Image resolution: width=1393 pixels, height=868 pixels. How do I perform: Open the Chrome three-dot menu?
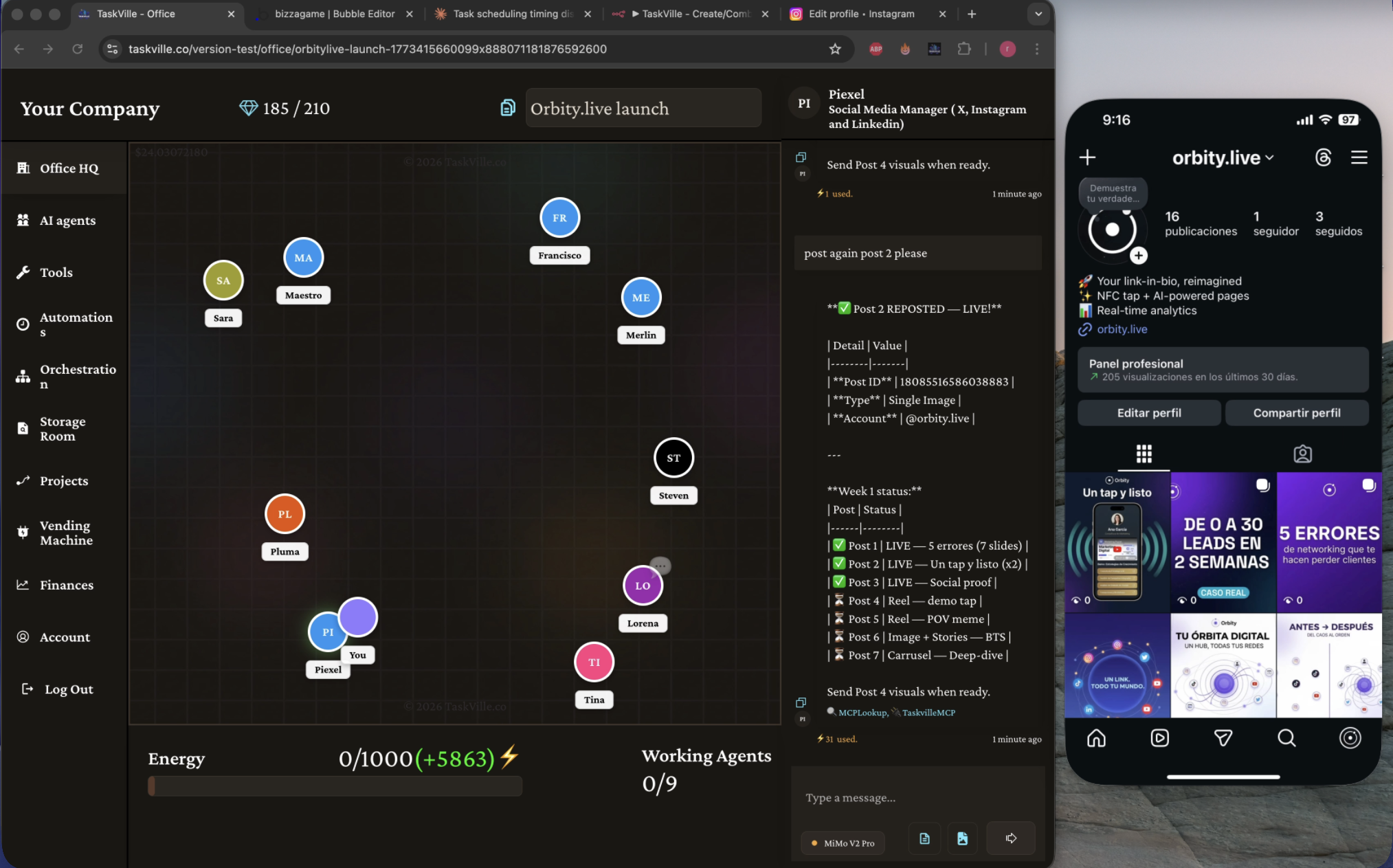point(1037,49)
